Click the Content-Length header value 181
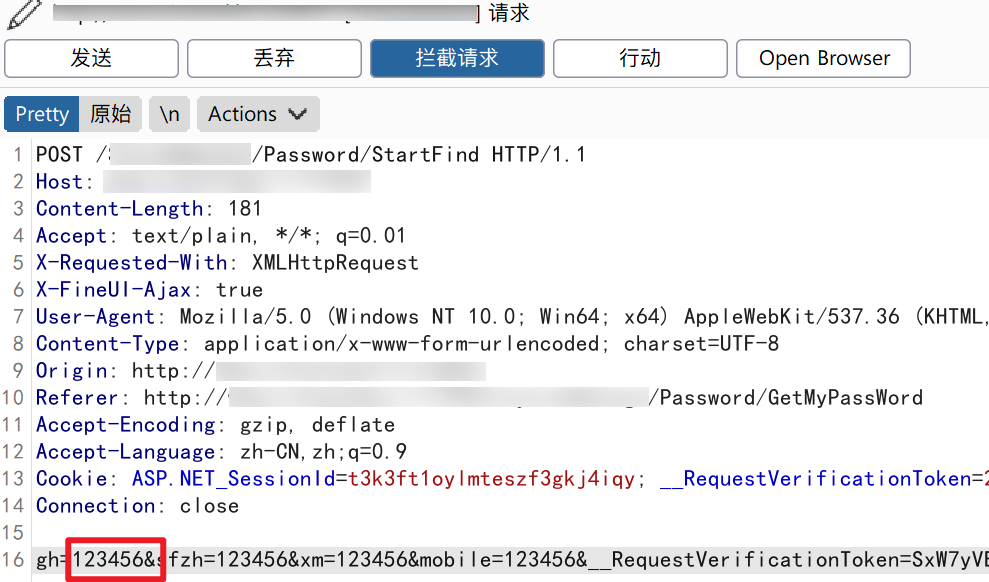The height and width of the screenshot is (582, 989). 245,209
